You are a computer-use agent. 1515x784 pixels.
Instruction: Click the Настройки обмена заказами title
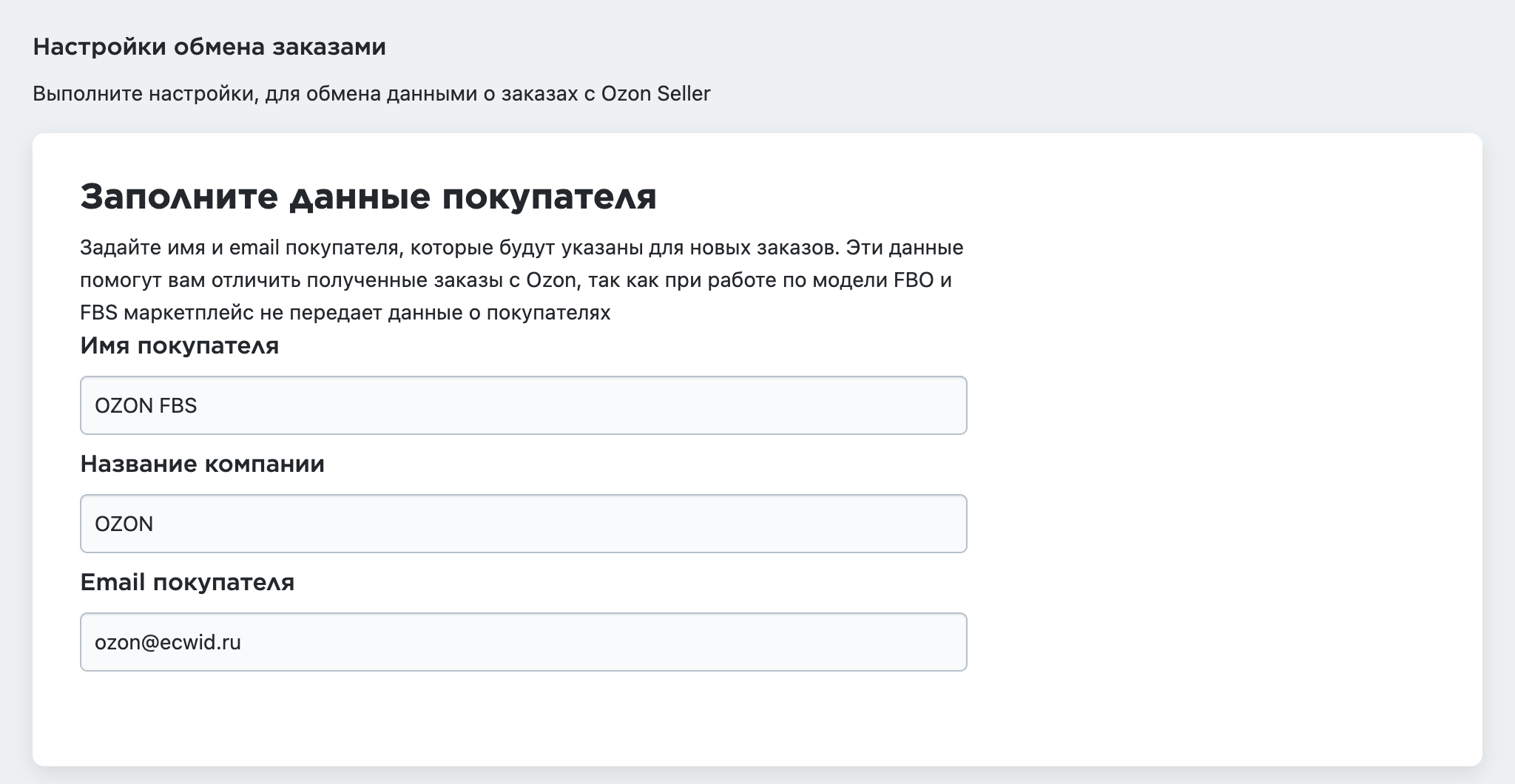209,47
